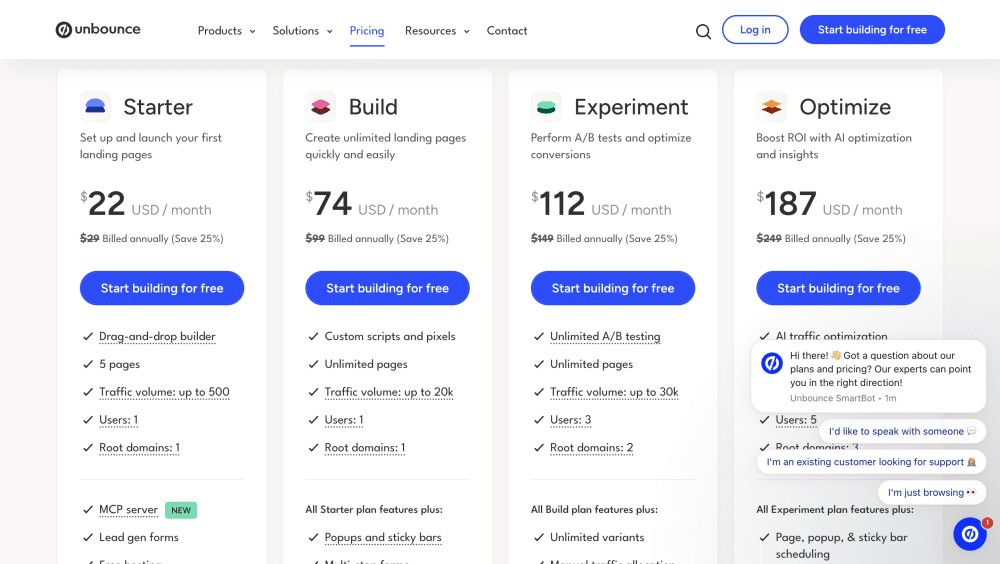Click "Users: 1" in Starter plan
Viewport: 1000px width, 564px height.
[119, 420]
